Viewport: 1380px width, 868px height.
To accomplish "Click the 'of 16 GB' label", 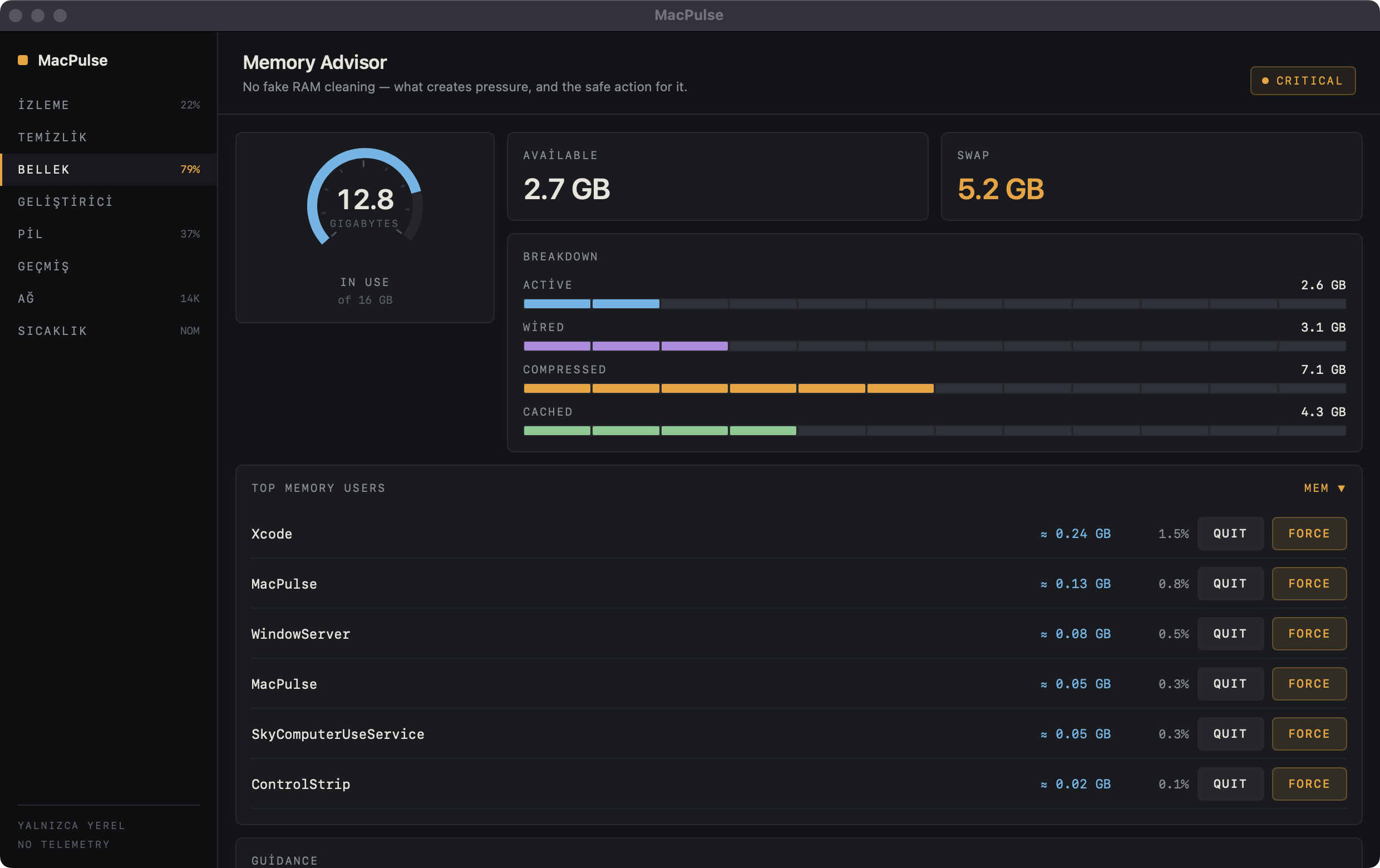I will pos(365,300).
